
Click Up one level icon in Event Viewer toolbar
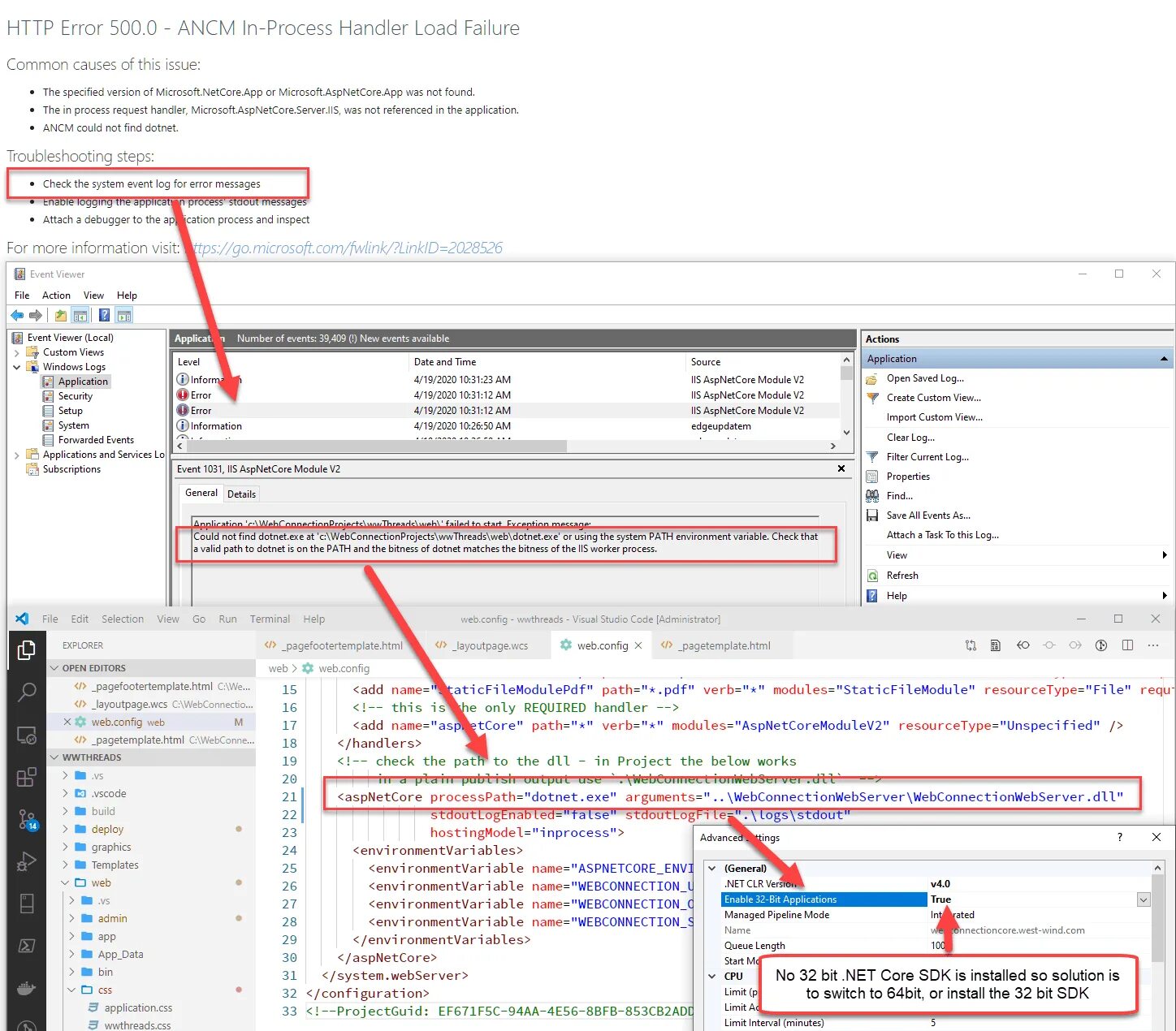tap(61, 316)
